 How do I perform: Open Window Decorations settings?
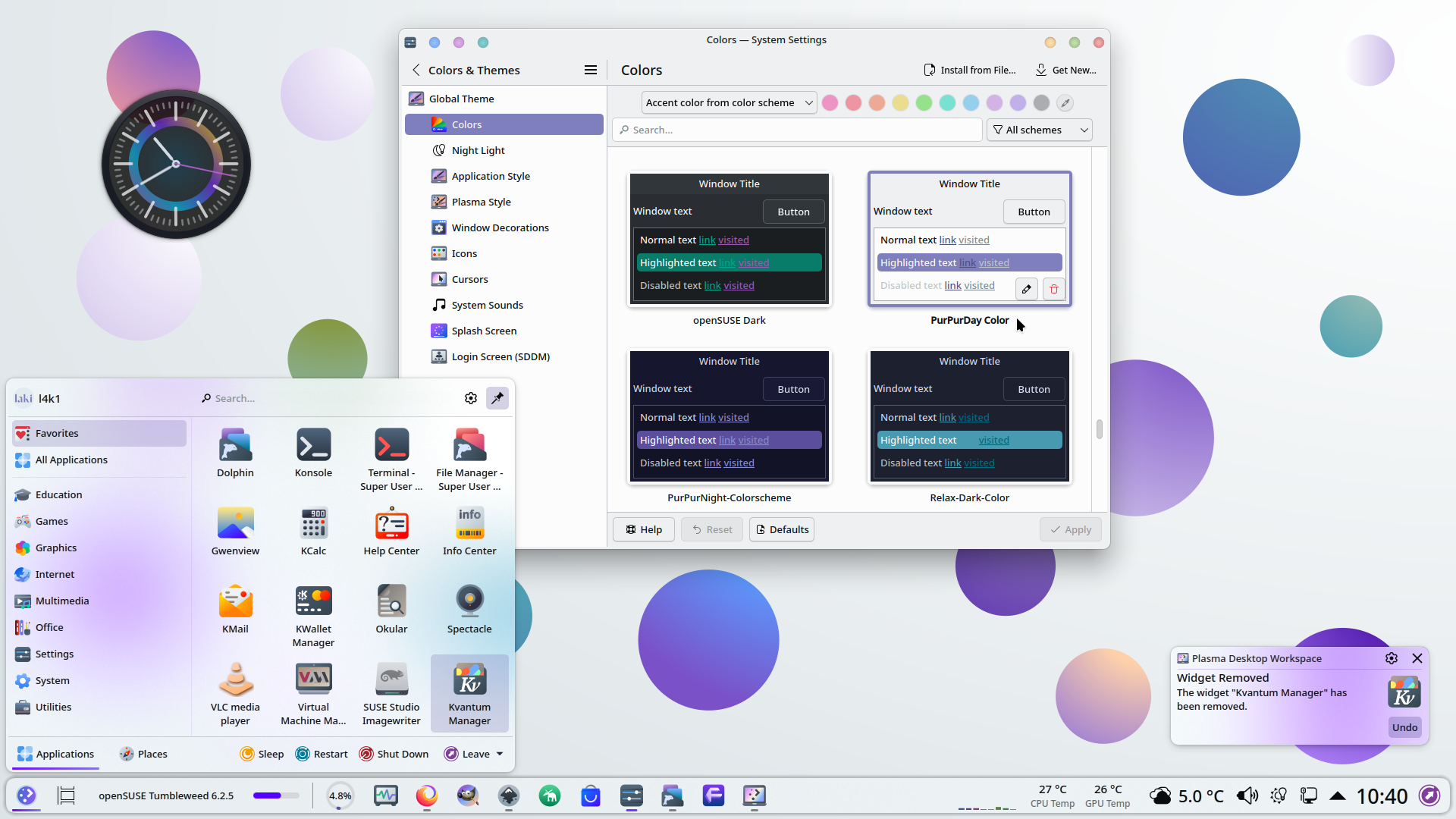(504, 227)
